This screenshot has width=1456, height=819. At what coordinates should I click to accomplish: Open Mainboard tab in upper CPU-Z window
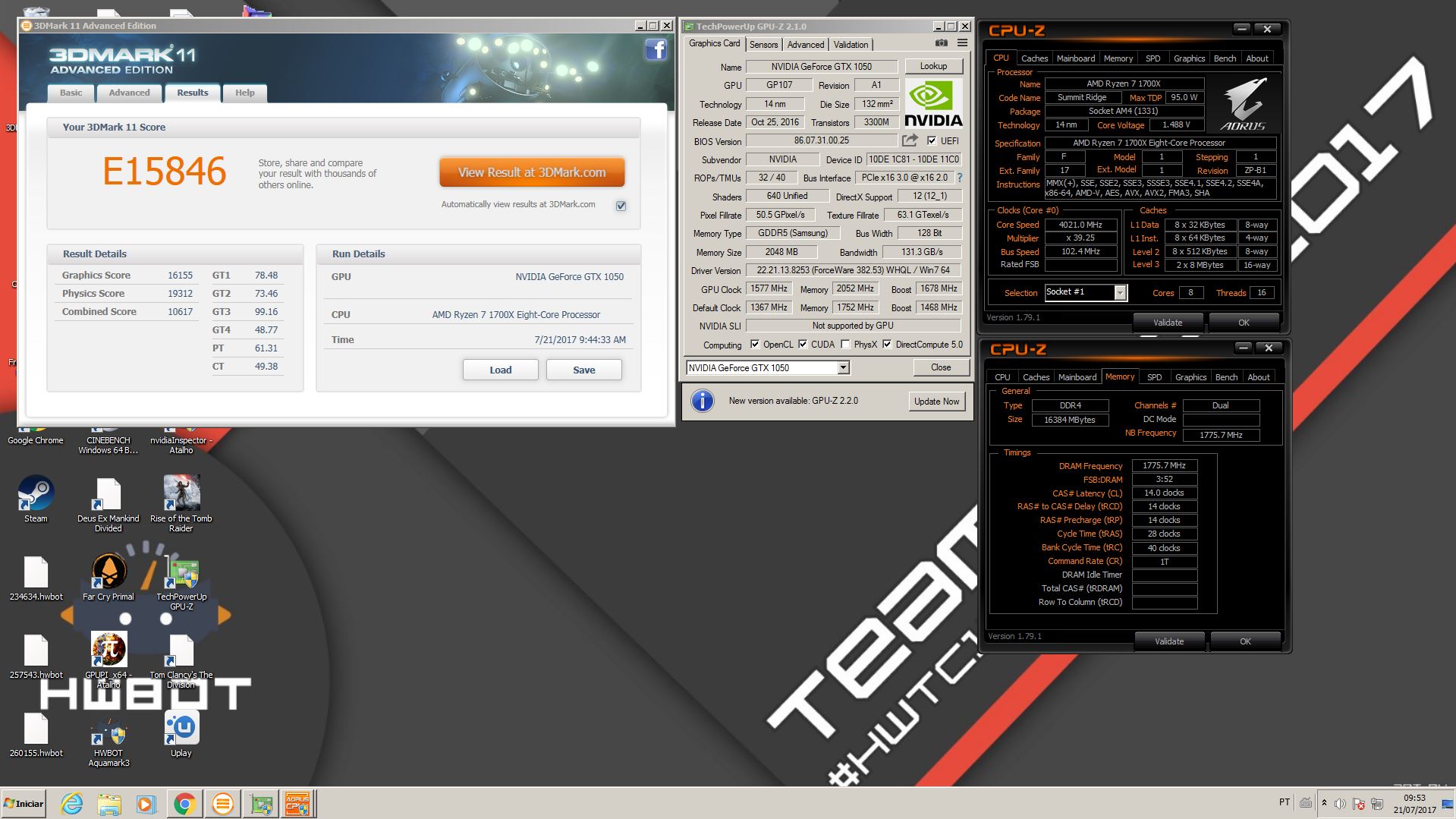pyautogui.click(x=1075, y=58)
